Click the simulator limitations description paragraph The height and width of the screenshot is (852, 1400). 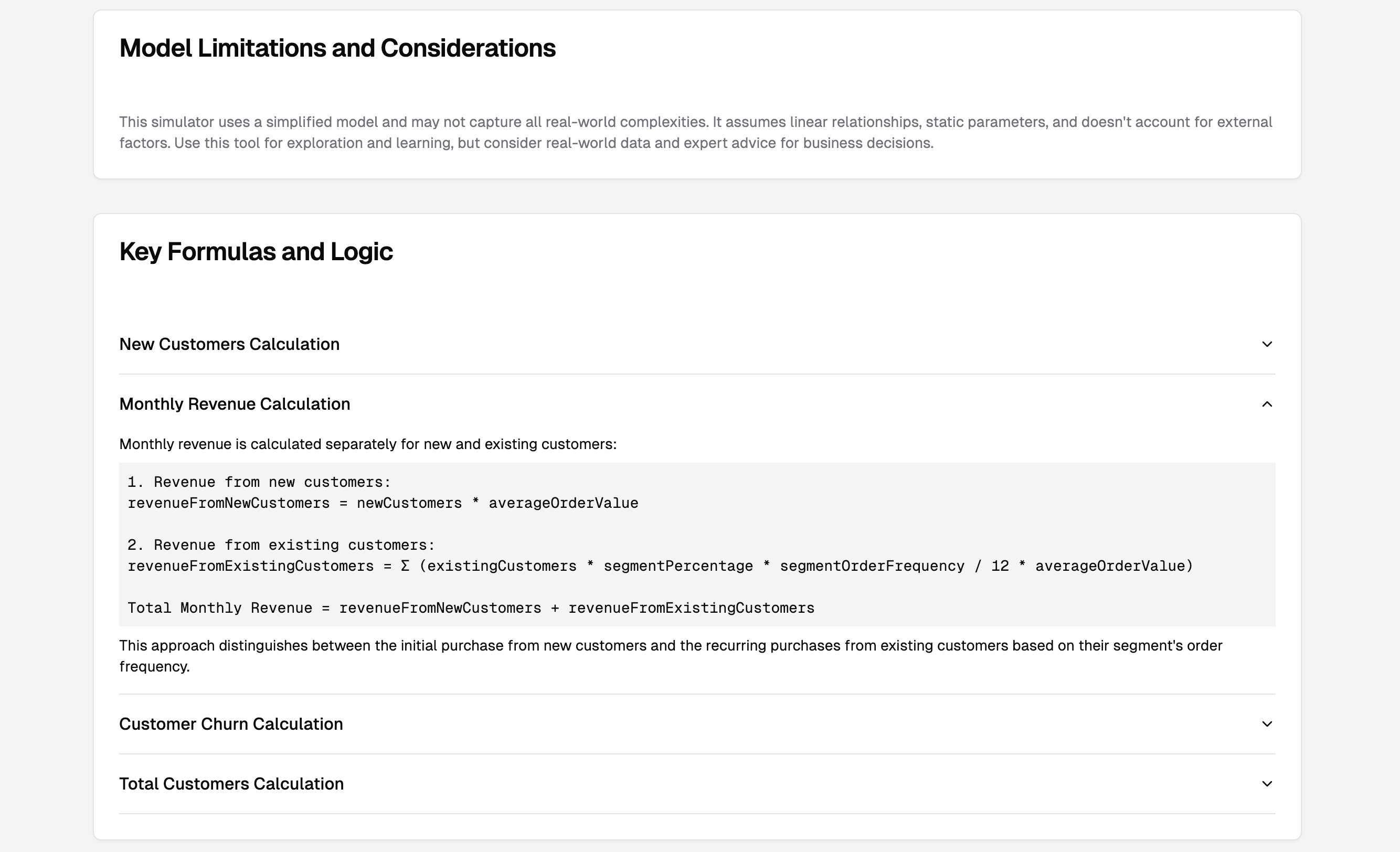click(695, 132)
